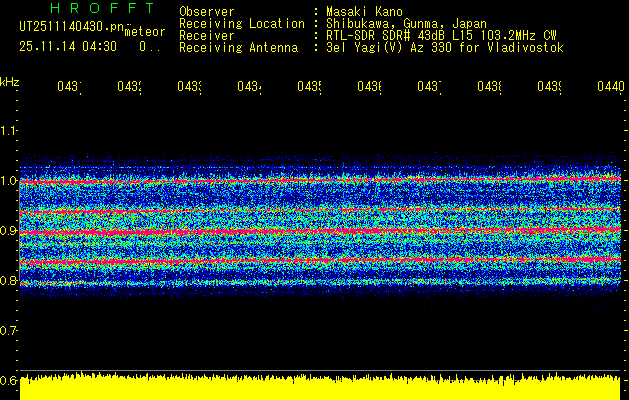Click the Receiver label
This screenshot has height=400, width=629.
207,35
